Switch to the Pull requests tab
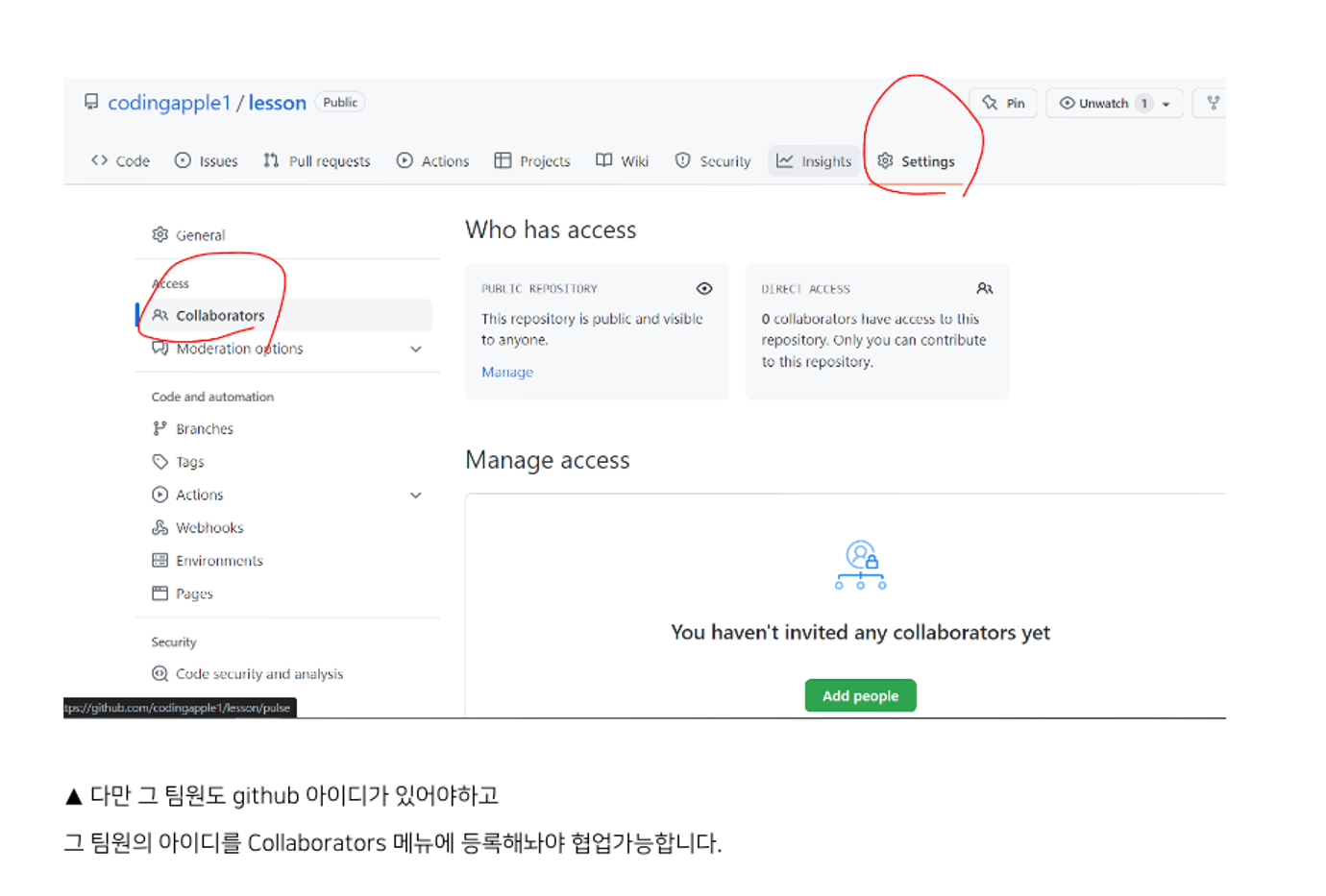Screen dimensions: 1326x896 point(316,161)
